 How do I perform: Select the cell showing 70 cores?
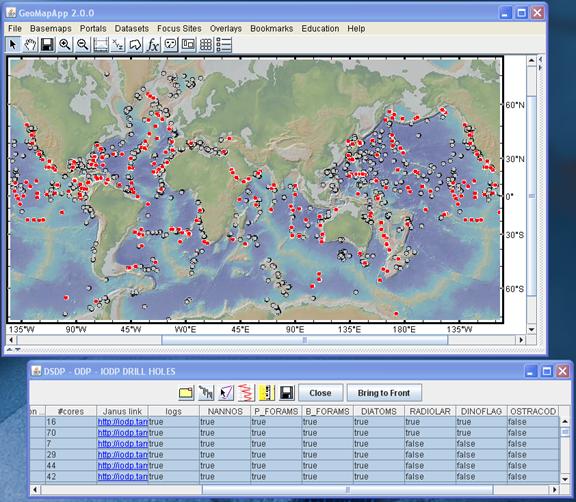tap(71, 433)
